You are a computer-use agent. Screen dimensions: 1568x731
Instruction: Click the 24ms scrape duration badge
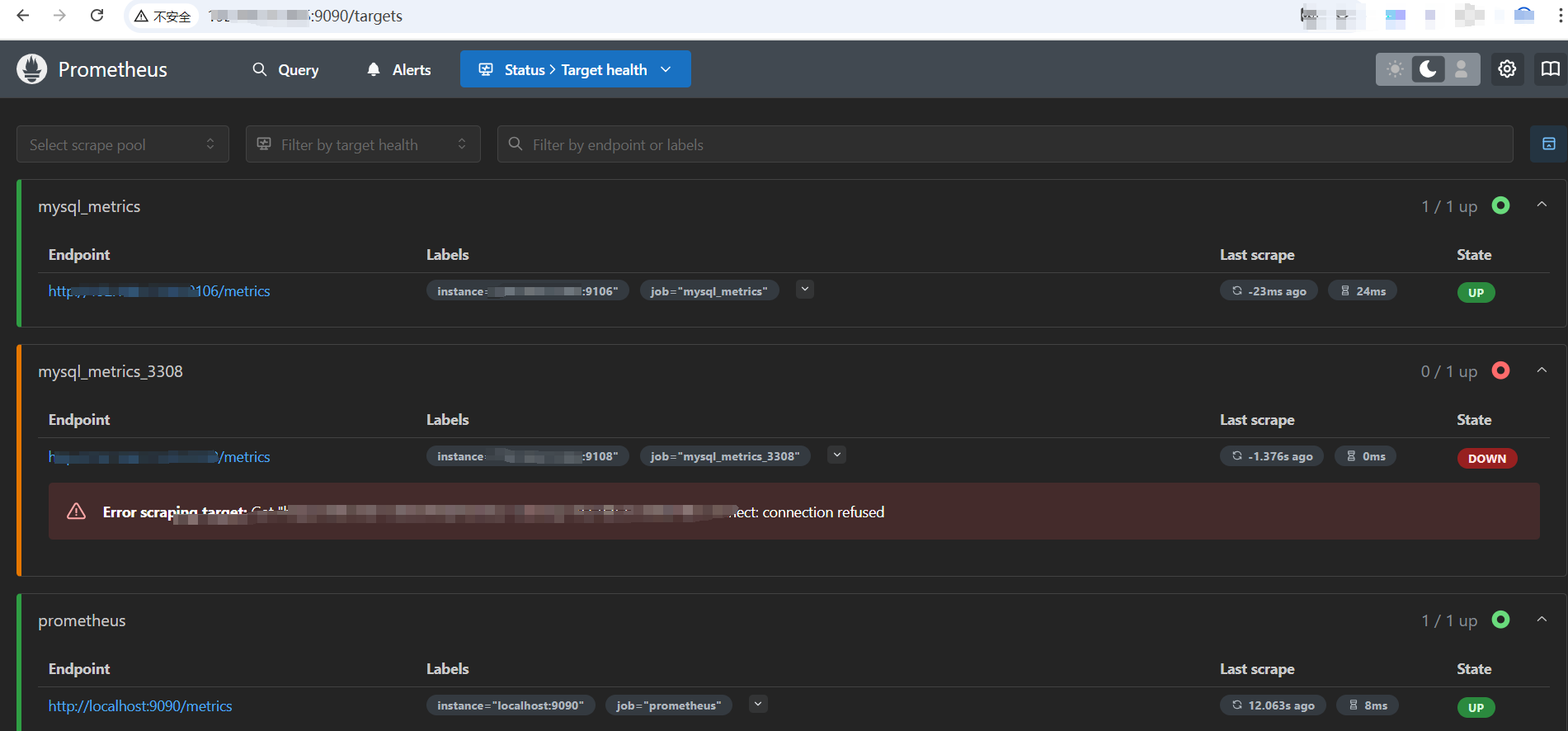click(1363, 291)
